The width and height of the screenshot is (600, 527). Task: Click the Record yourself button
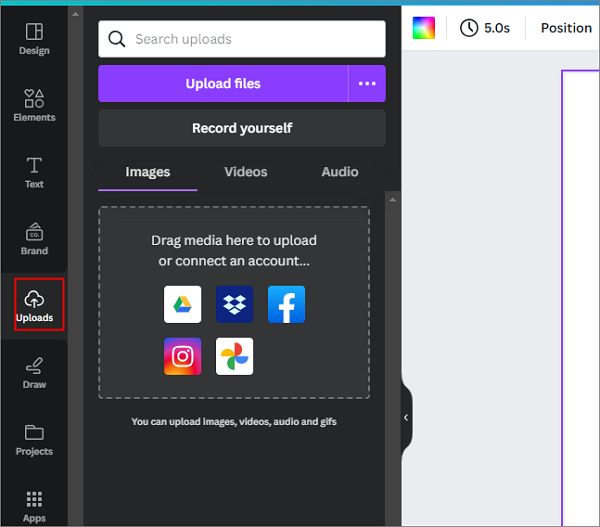click(x=242, y=128)
